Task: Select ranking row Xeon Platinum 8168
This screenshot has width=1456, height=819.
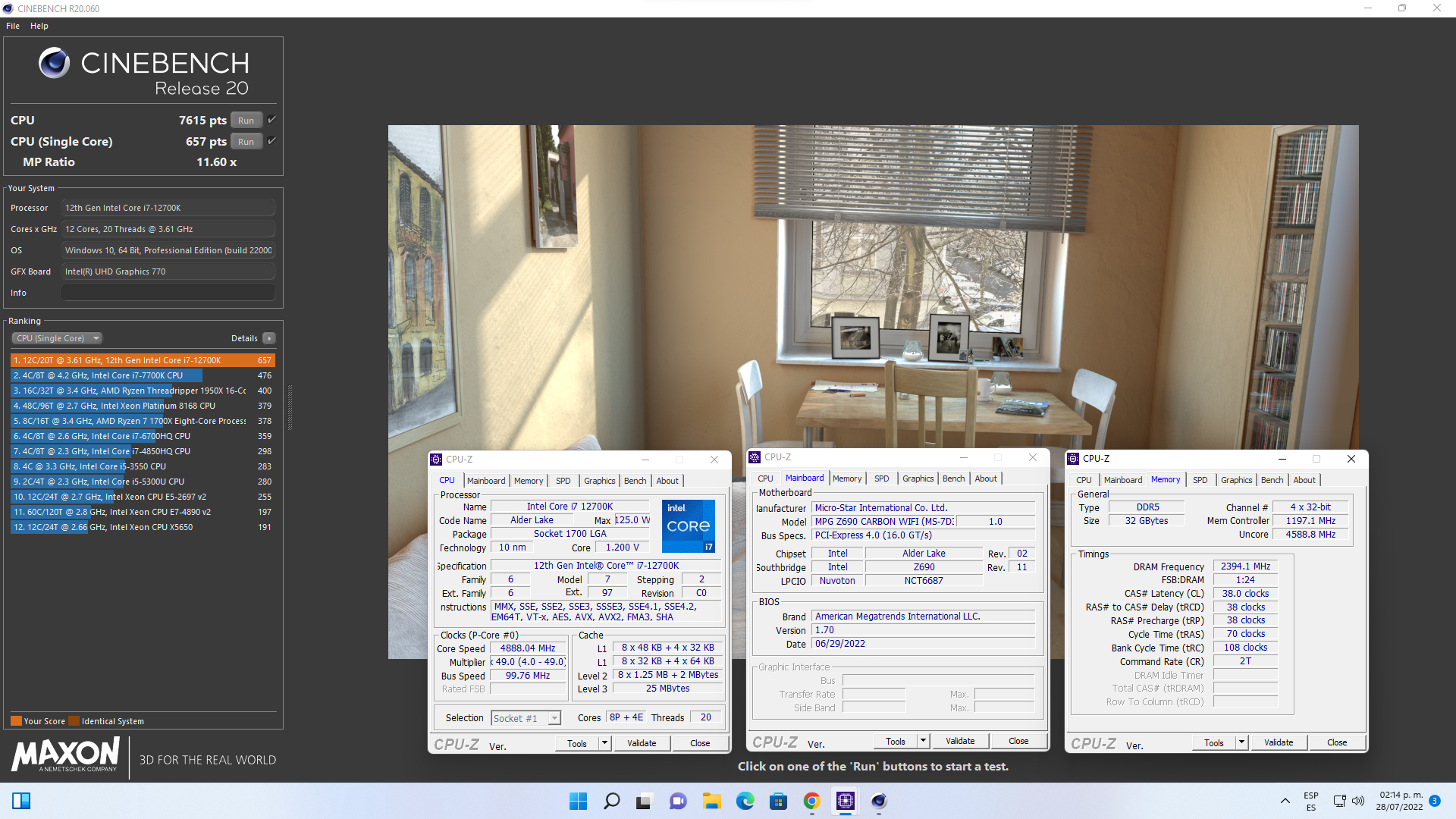Action: (143, 406)
